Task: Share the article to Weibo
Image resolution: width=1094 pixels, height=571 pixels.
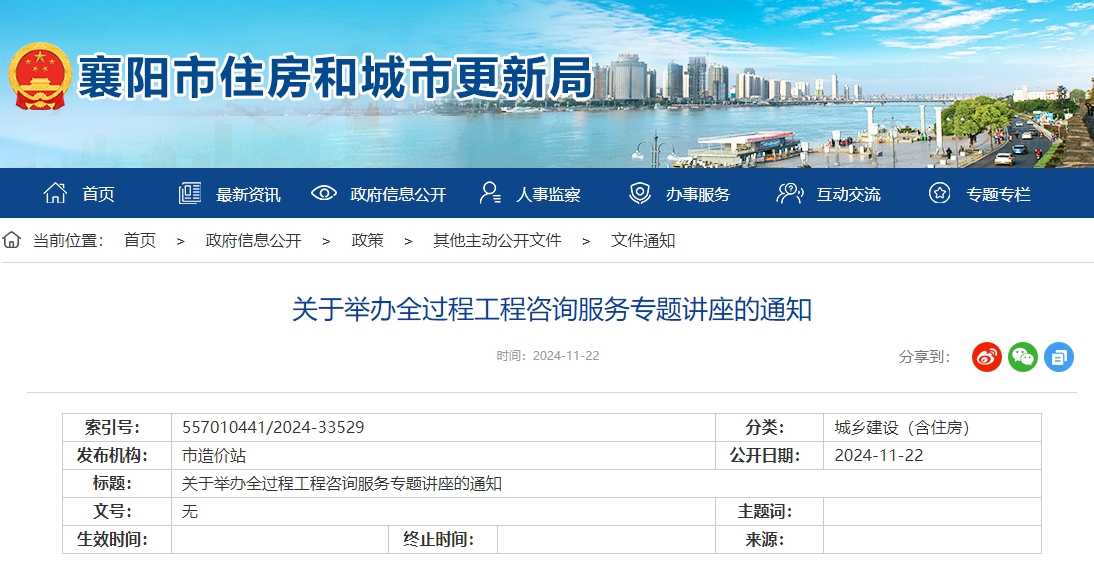Action: 987,357
